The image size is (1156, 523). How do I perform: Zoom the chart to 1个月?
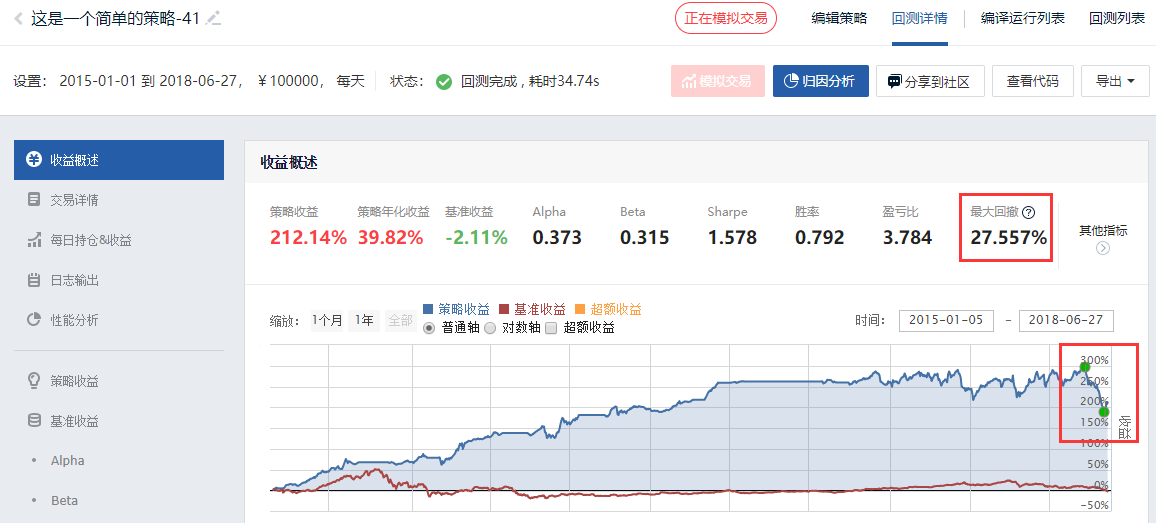327,320
